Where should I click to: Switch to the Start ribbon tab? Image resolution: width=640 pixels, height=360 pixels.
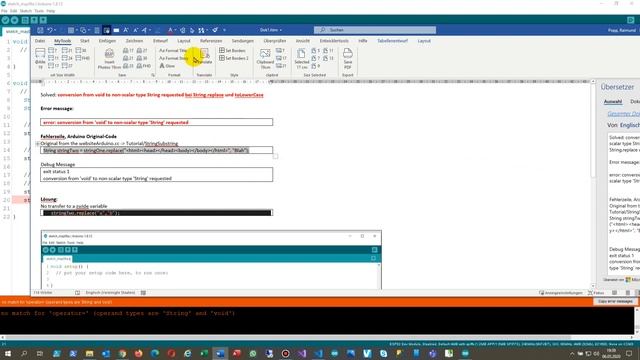point(84,41)
